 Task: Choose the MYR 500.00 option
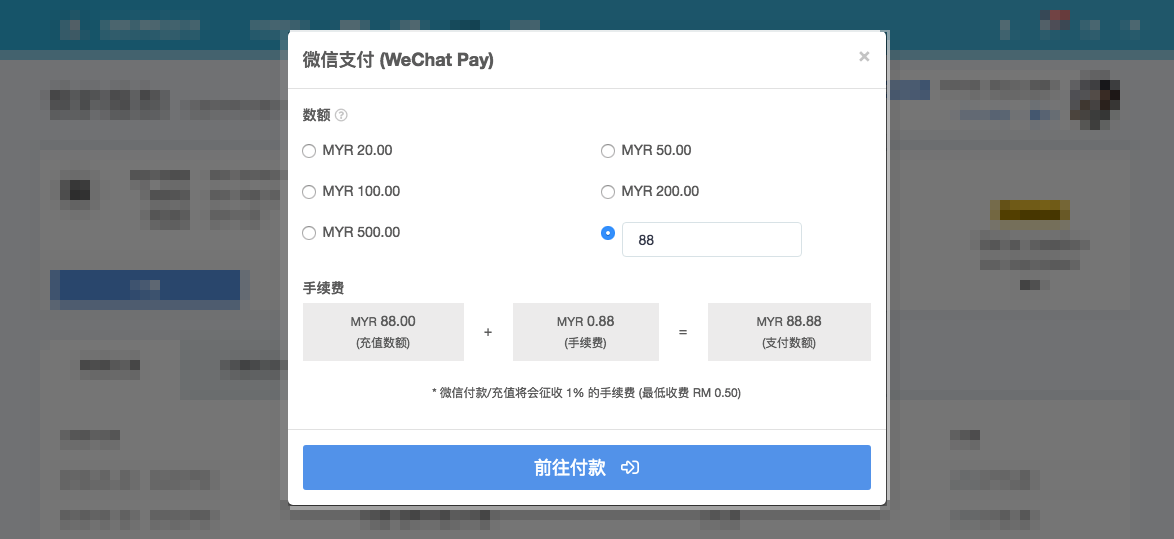pos(309,233)
